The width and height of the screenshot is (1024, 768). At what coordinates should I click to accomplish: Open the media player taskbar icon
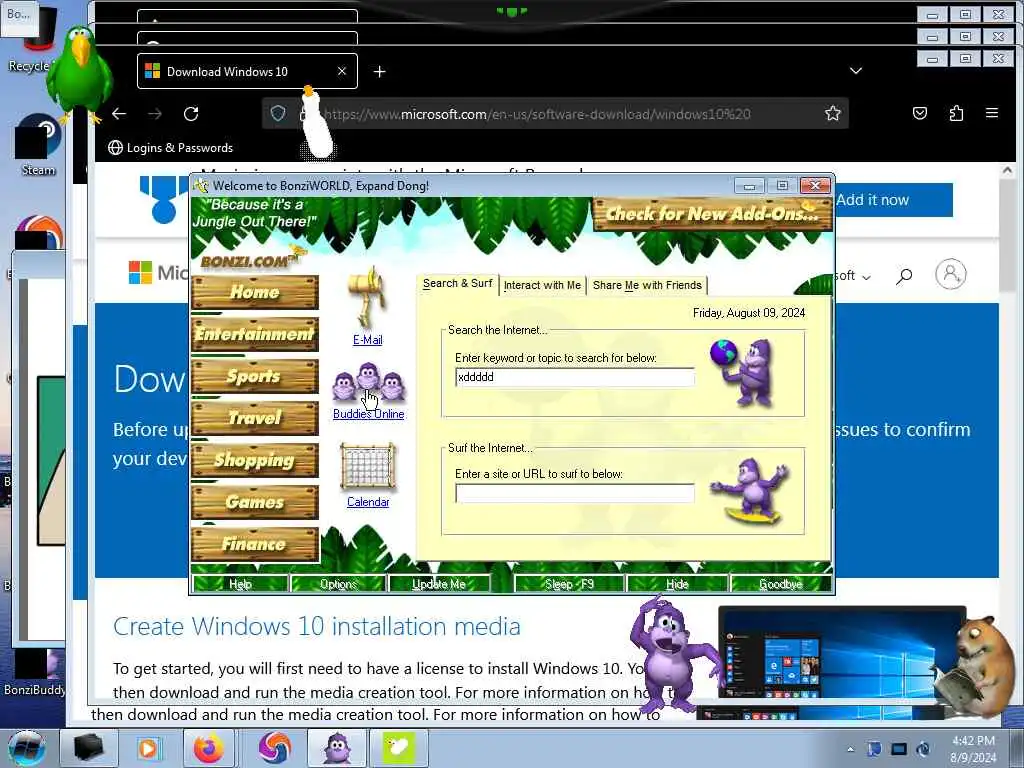[148, 748]
